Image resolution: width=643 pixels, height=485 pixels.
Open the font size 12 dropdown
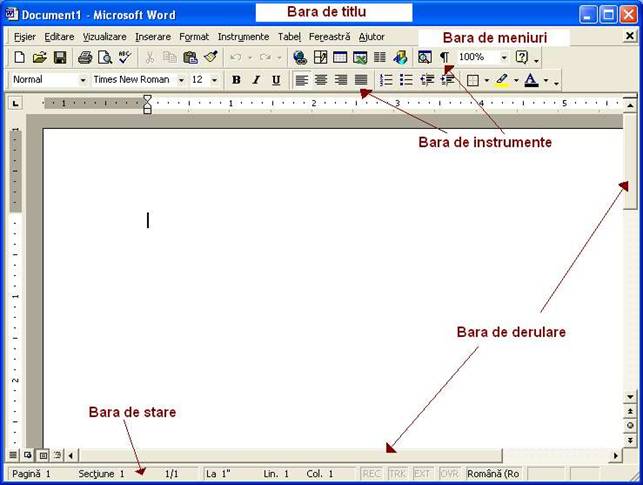point(214,80)
